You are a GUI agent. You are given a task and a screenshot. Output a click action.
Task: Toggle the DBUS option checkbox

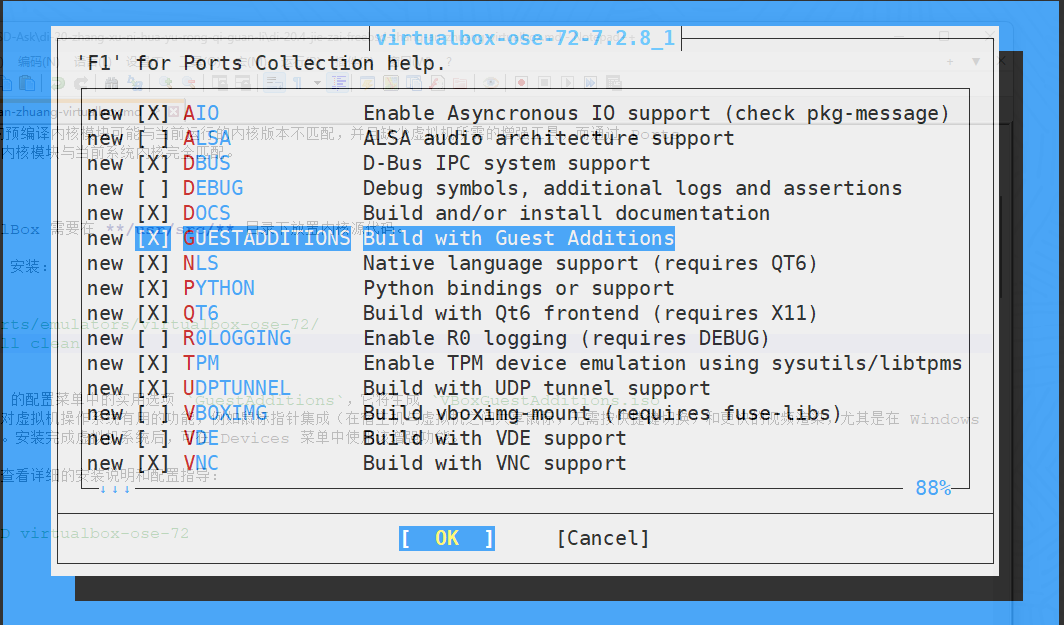point(153,164)
